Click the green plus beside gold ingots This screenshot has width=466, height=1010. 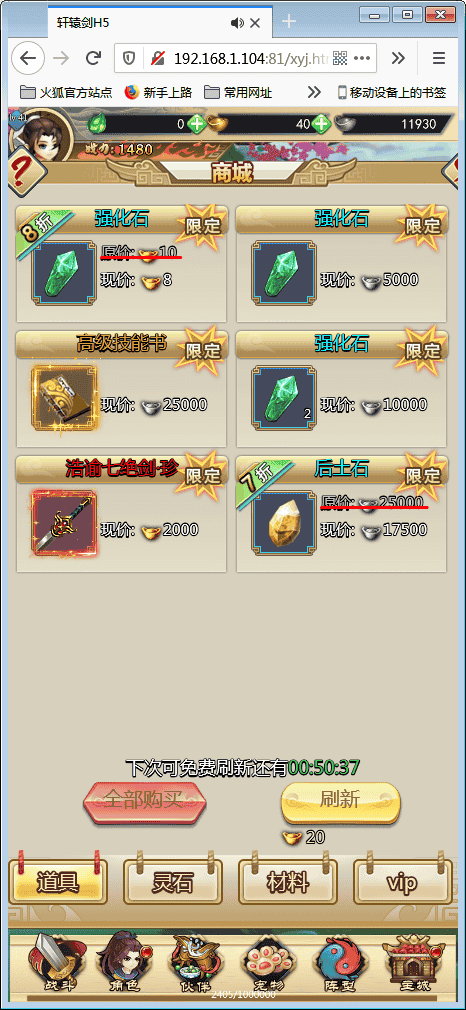[x=321, y=124]
